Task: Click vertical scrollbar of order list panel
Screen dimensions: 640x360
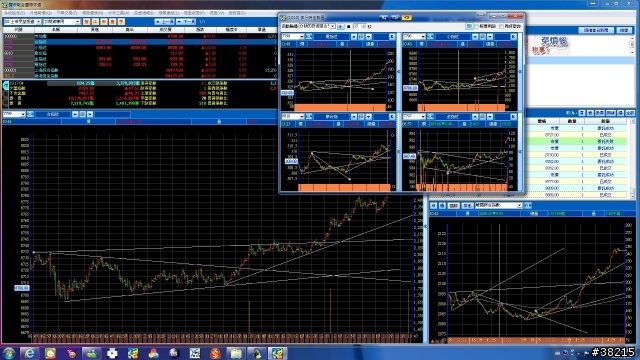Action: click(x=632, y=158)
